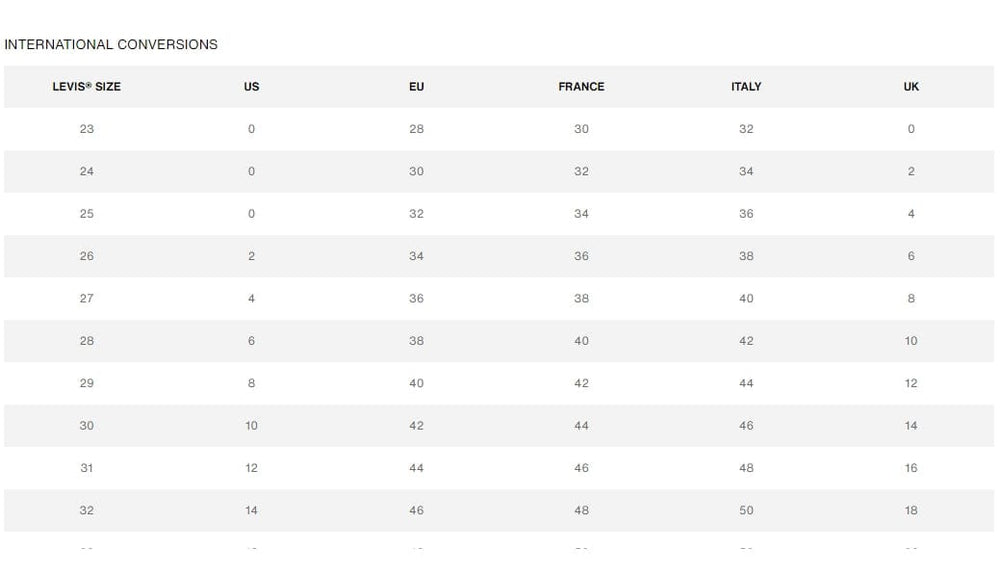This screenshot has width=1000, height=575.
Task: Click the LEVIS® SIZE column header
Action: click(87, 87)
